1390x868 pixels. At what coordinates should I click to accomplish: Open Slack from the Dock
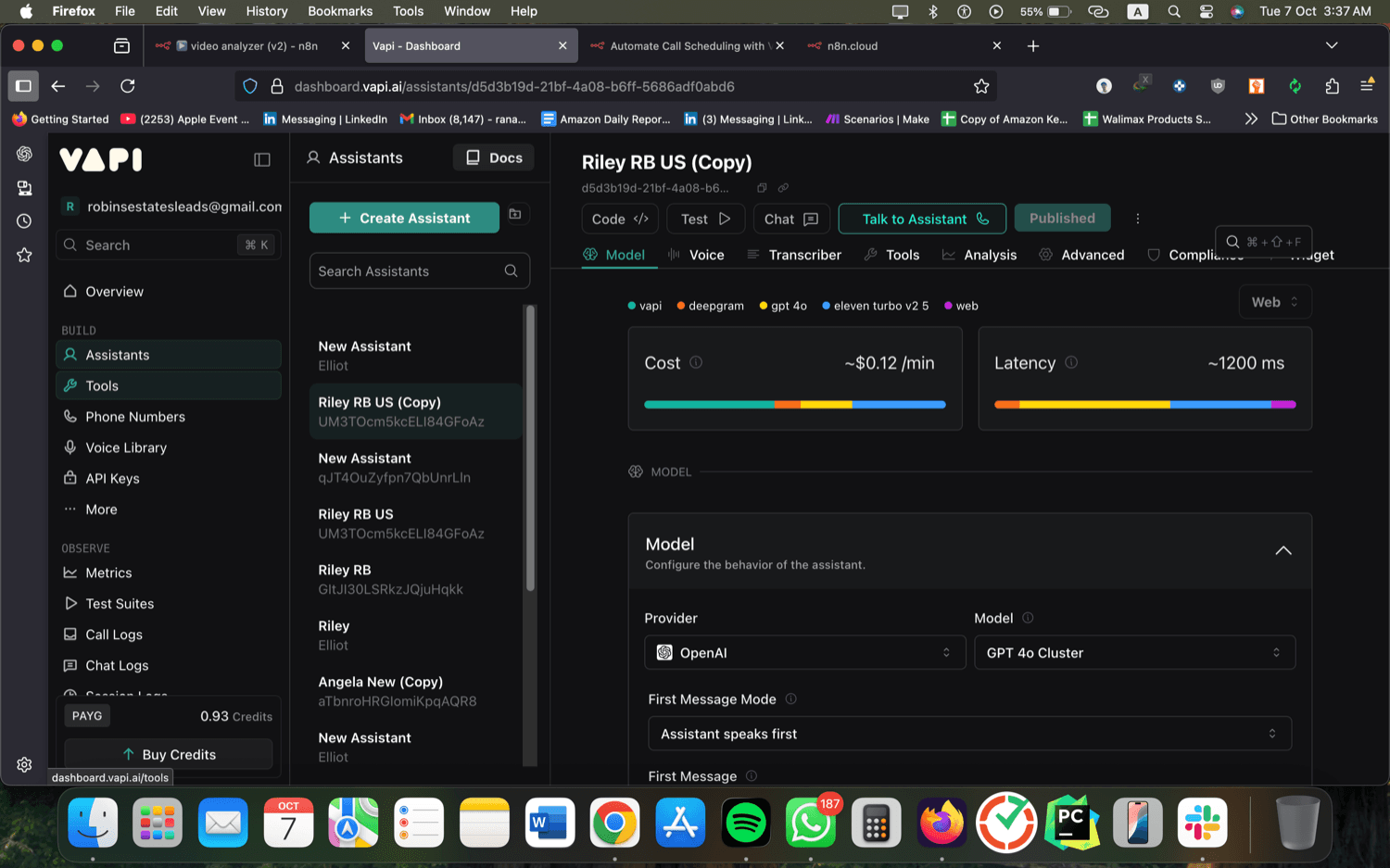pyautogui.click(x=1203, y=823)
